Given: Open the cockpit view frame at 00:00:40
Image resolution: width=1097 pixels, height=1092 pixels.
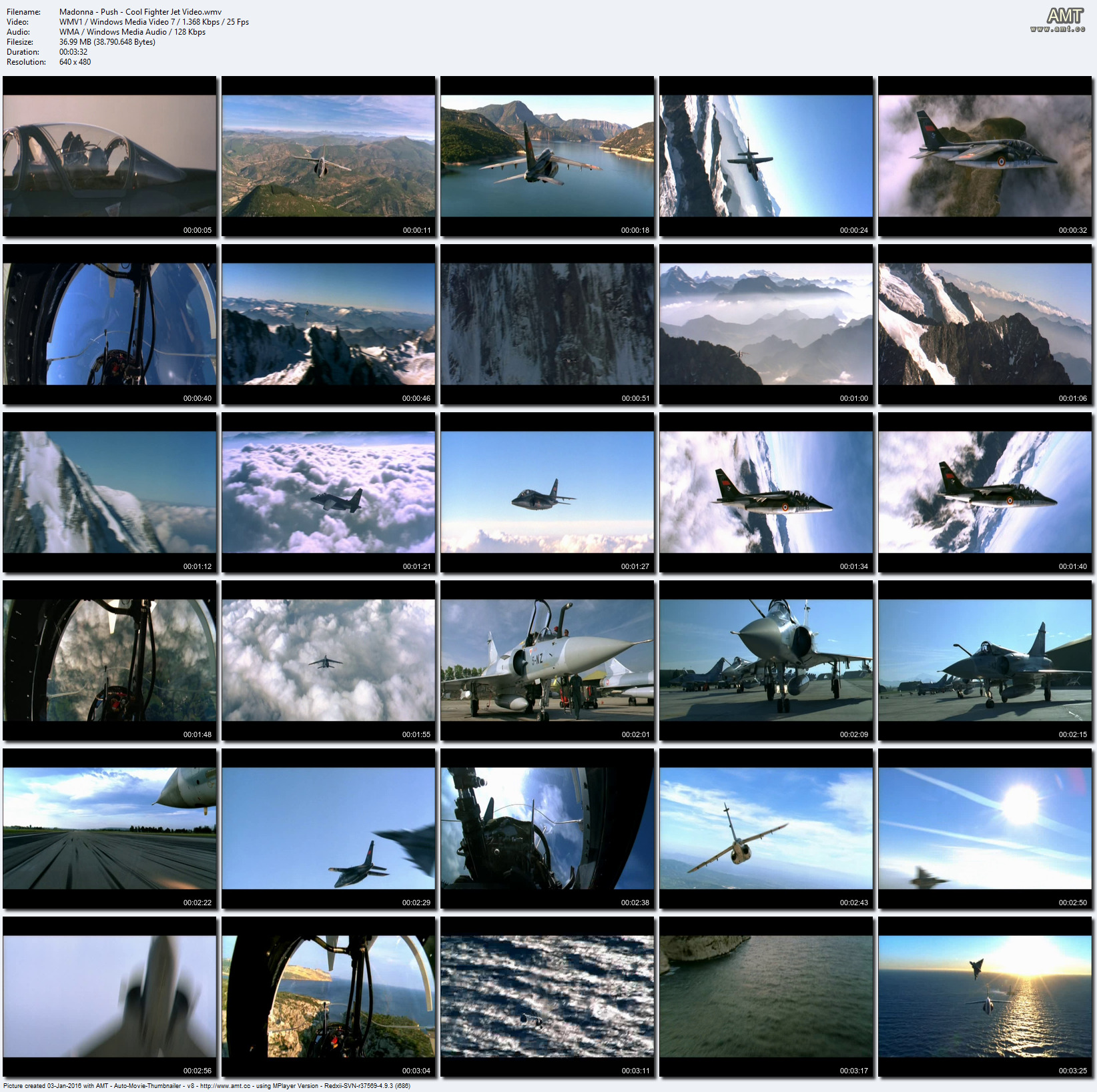Looking at the screenshot, I should click(109, 324).
